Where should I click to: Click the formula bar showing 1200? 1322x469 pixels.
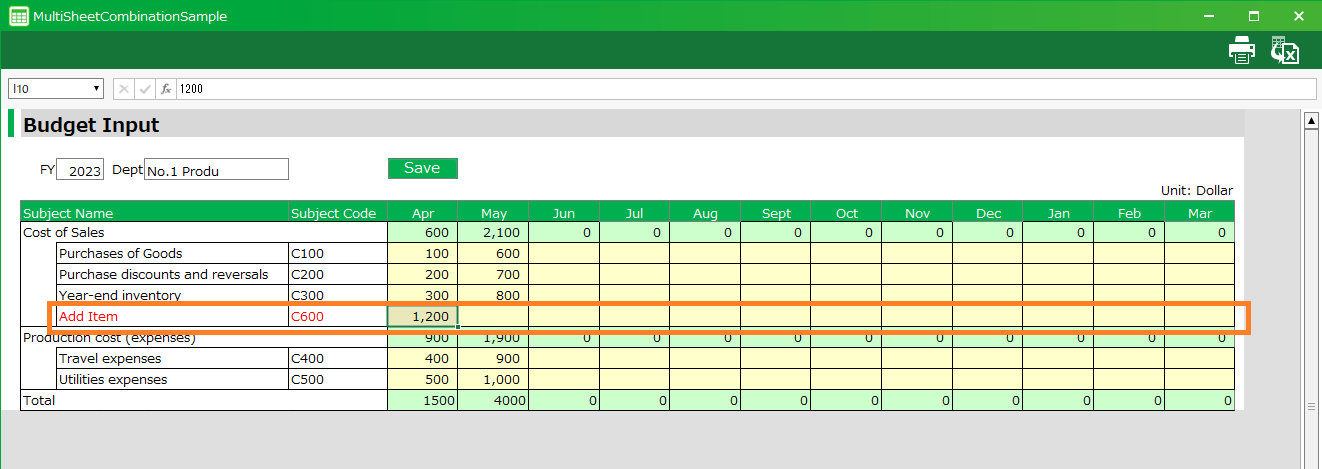click(740, 89)
